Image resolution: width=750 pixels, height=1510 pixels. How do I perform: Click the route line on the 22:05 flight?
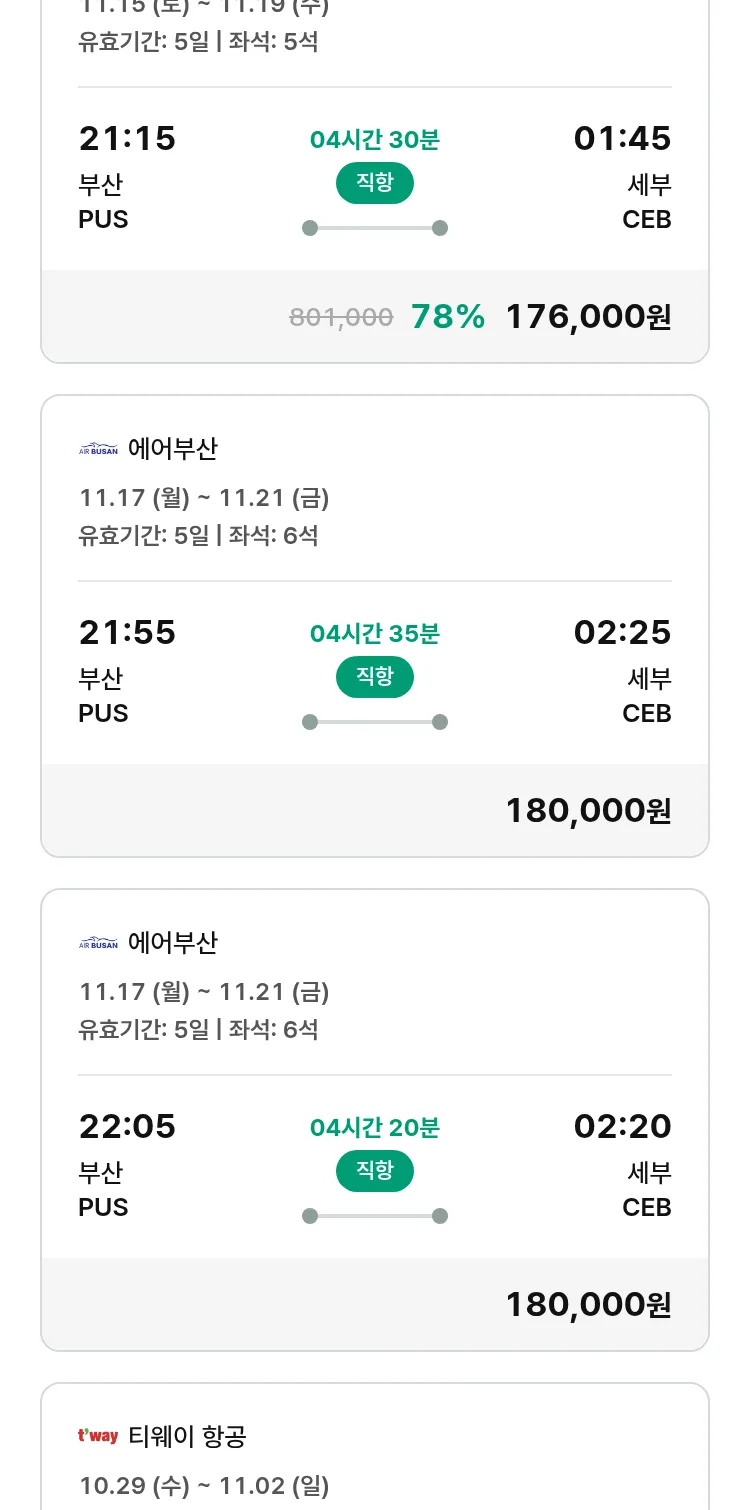374,1216
